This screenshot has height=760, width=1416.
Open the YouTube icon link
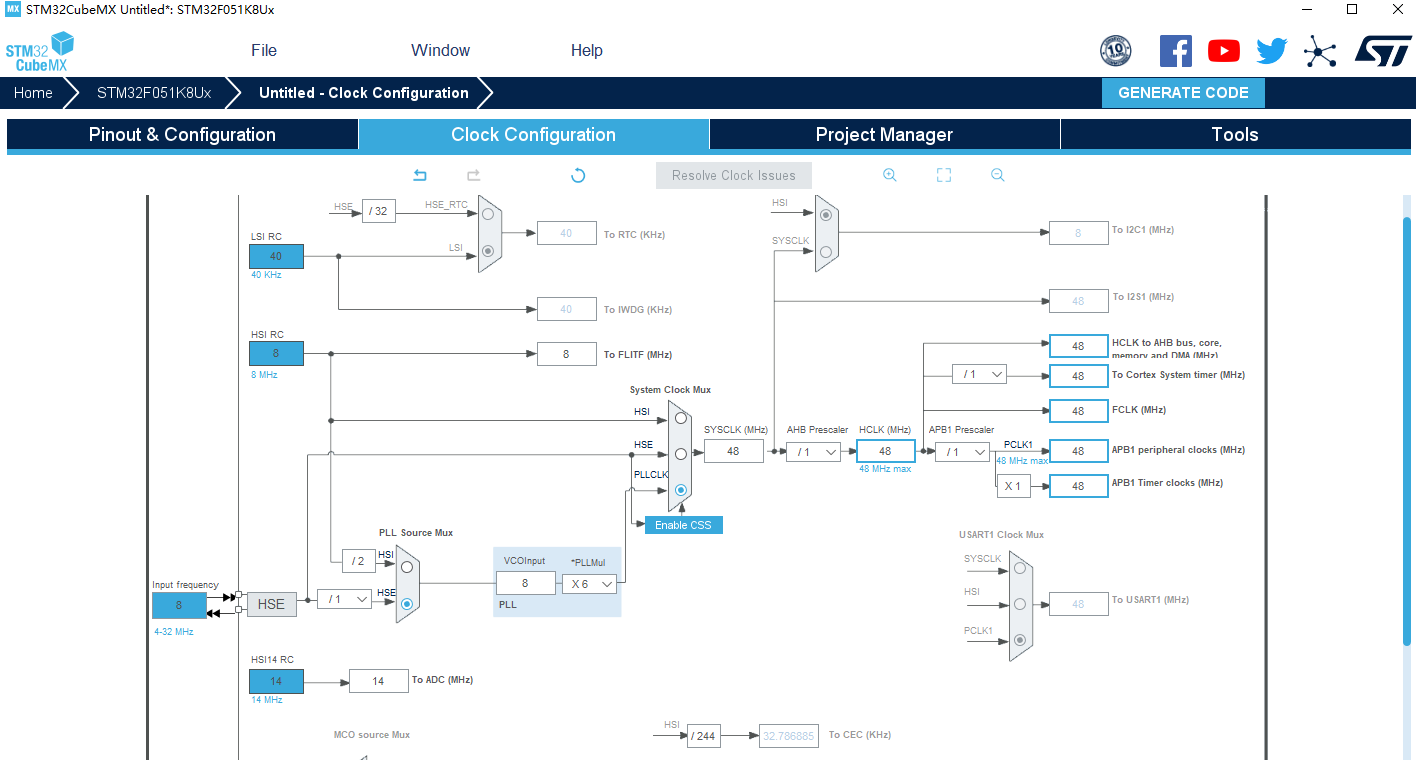click(x=1224, y=51)
